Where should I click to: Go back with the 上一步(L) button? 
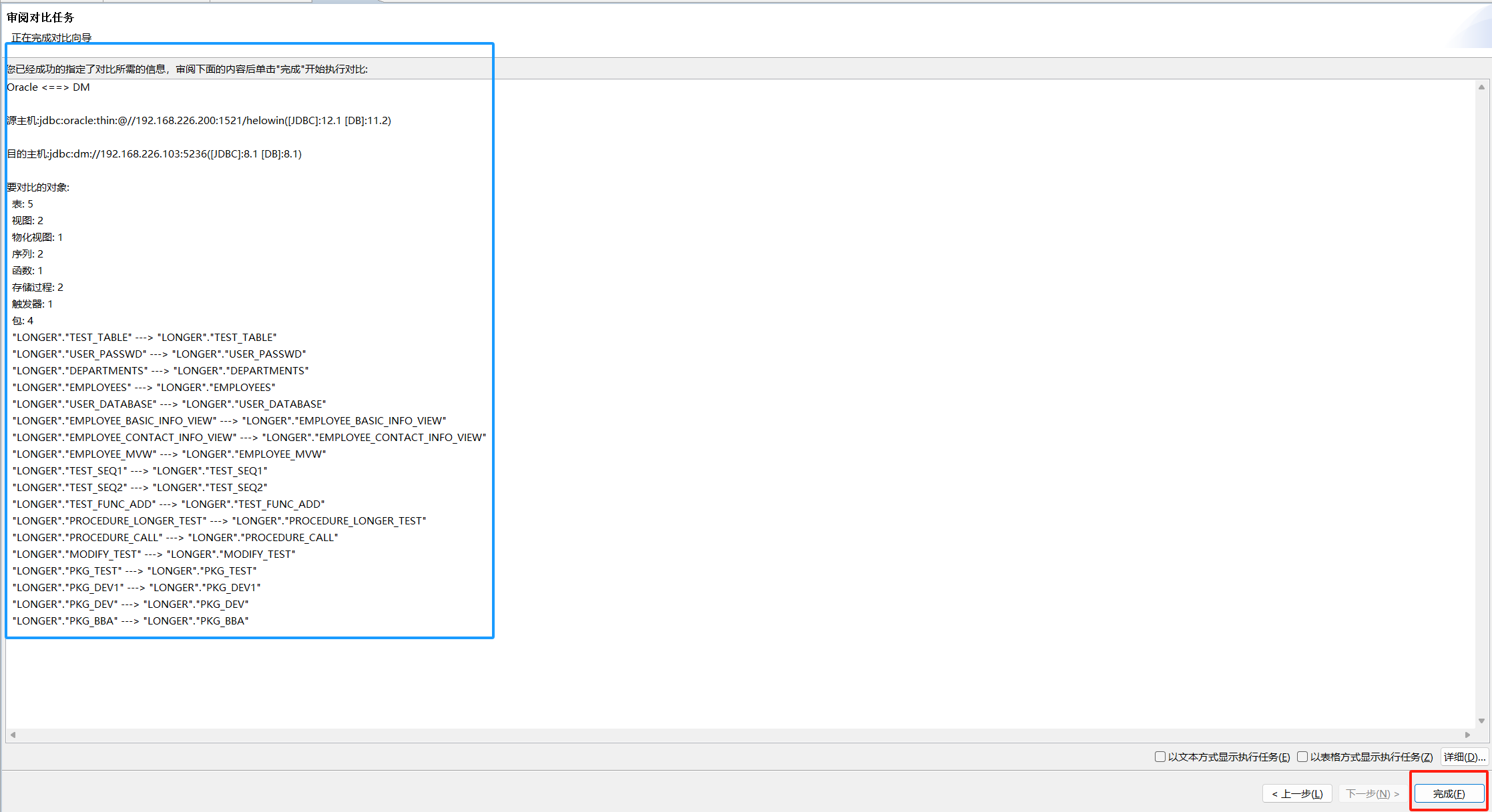pyautogui.click(x=1297, y=793)
